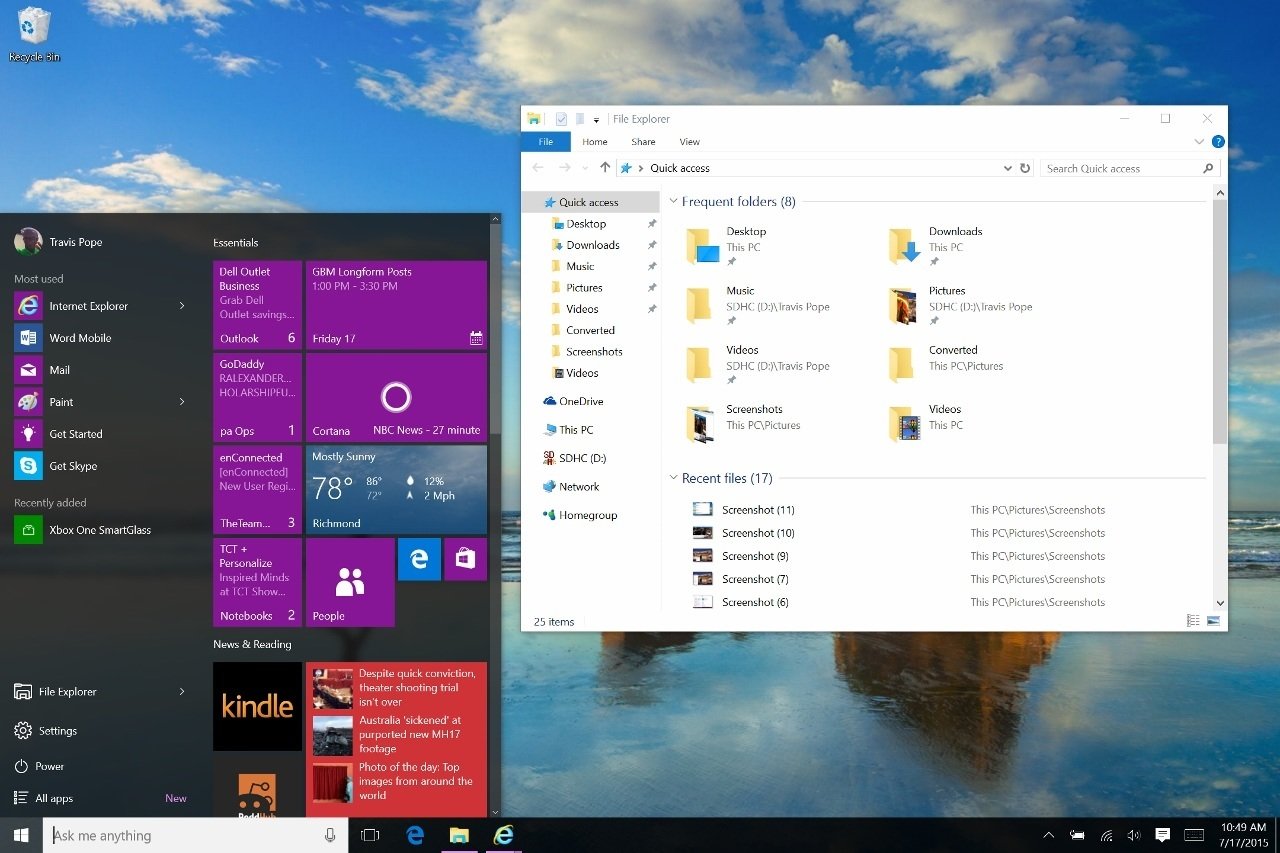This screenshot has height=853, width=1280.
Task: Click the touch keyboard tray icon
Action: pos(1193,835)
